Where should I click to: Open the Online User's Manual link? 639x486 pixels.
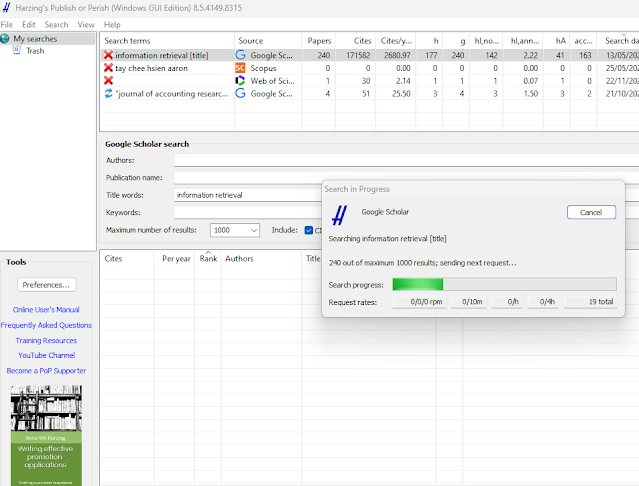coord(46,310)
